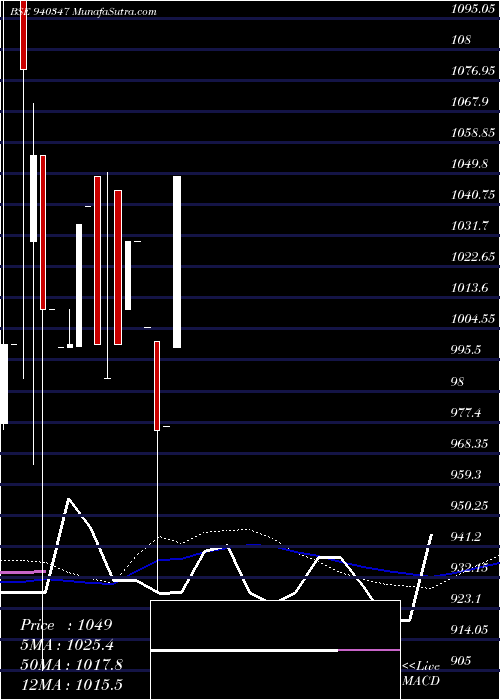Click the price label 1031.7
This screenshot has width=500, height=700.
pos(470,226)
